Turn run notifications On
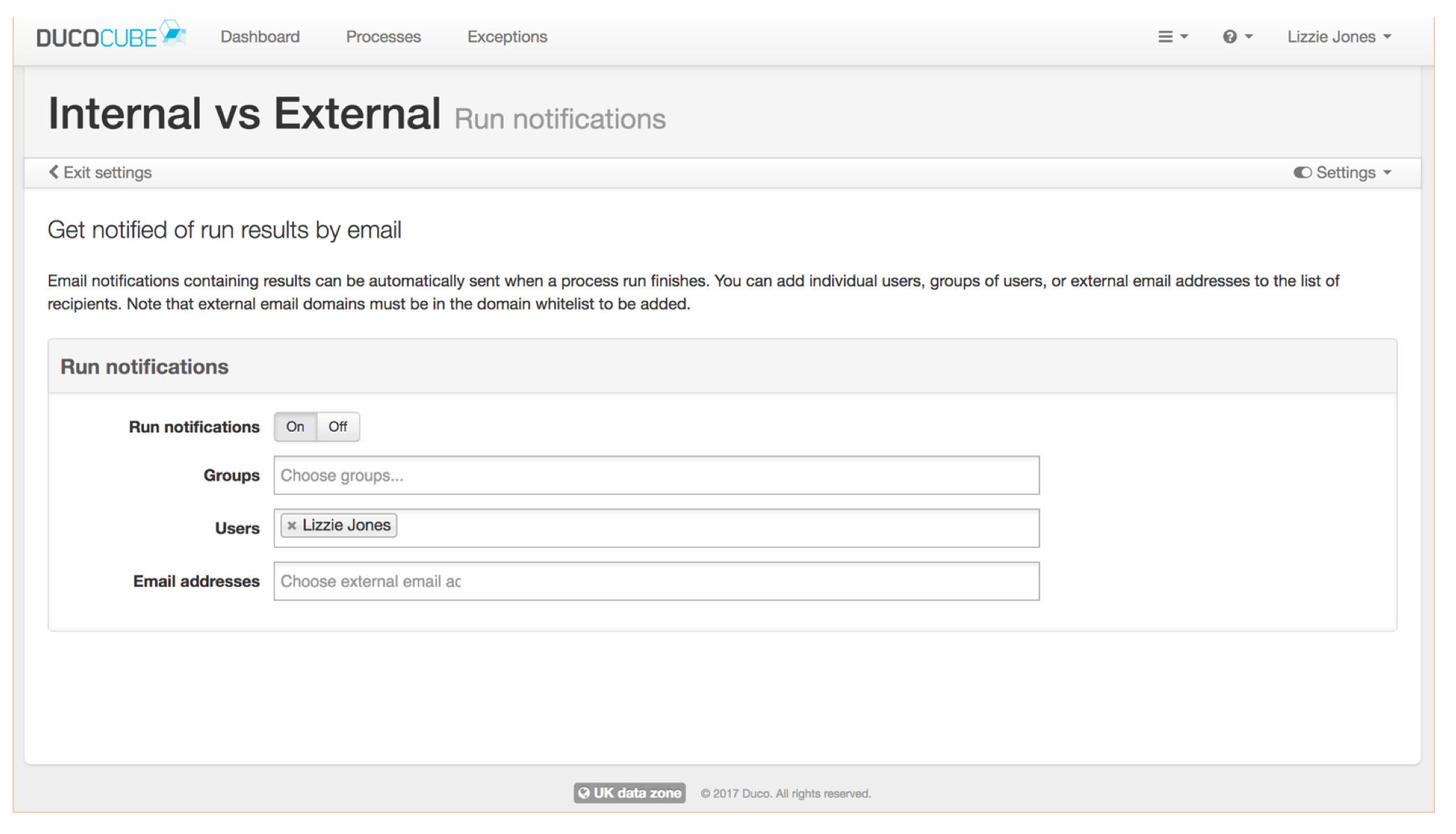 click(295, 427)
